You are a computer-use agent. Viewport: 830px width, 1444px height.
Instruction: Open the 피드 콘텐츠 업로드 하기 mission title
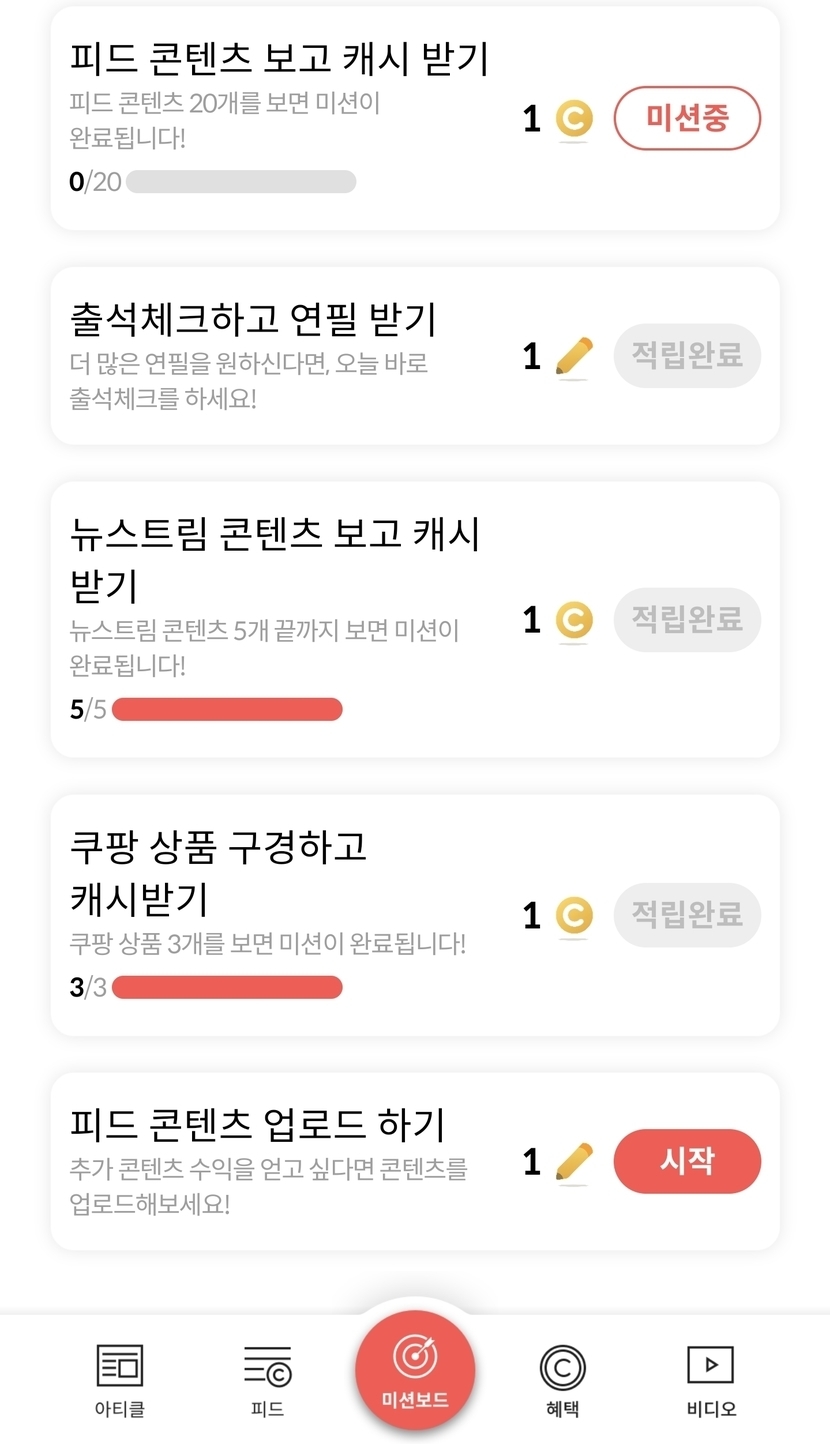tap(258, 1125)
